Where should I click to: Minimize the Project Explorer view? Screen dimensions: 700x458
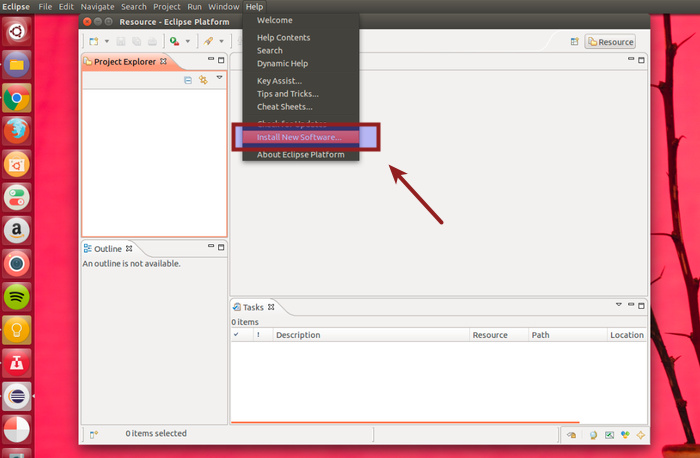tap(211, 59)
